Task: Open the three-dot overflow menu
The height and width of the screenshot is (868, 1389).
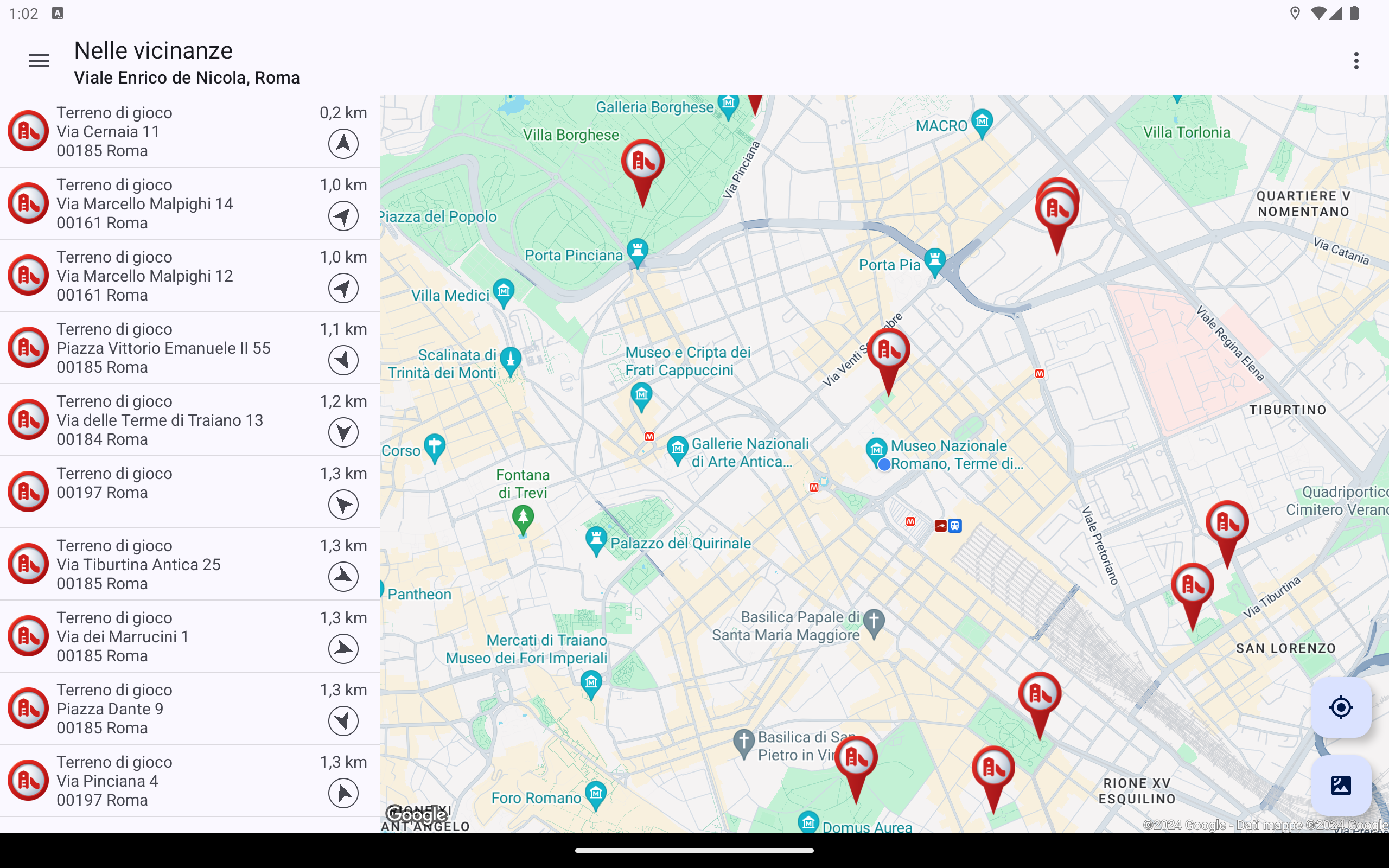Action: [x=1356, y=61]
